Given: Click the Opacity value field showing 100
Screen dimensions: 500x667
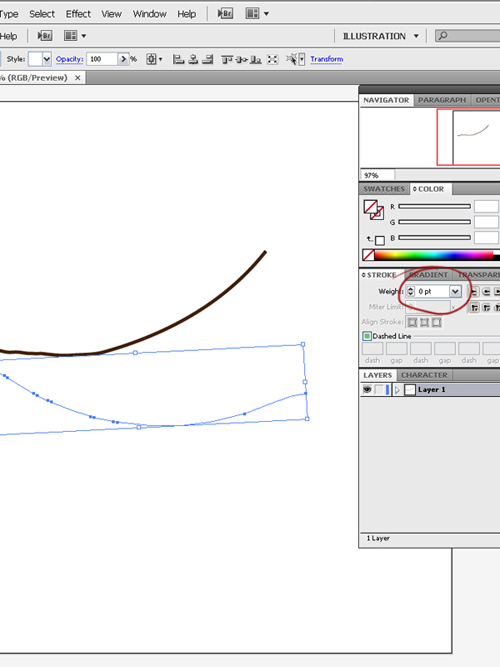Looking at the screenshot, I should 102,59.
